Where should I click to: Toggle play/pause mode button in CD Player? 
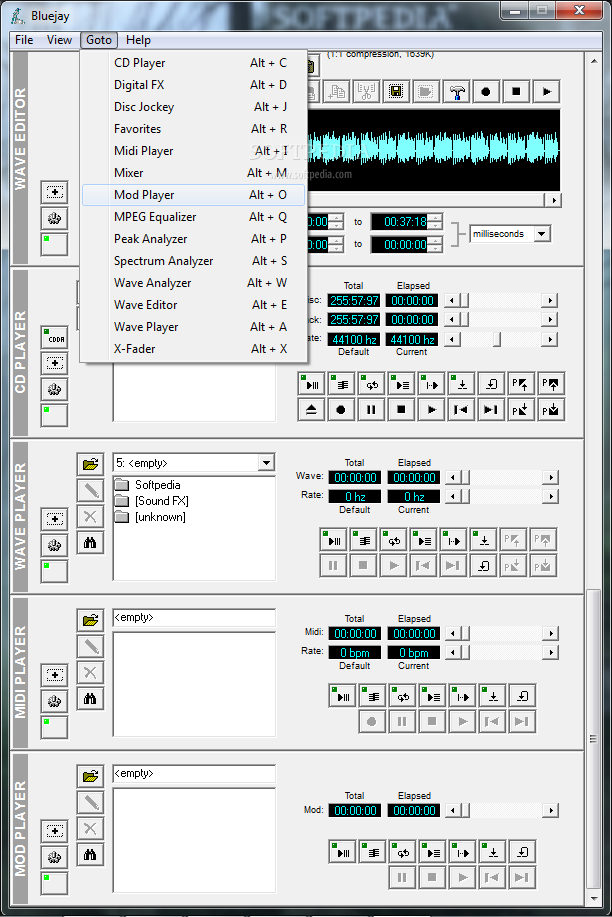pyautogui.click(x=311, y=384)
